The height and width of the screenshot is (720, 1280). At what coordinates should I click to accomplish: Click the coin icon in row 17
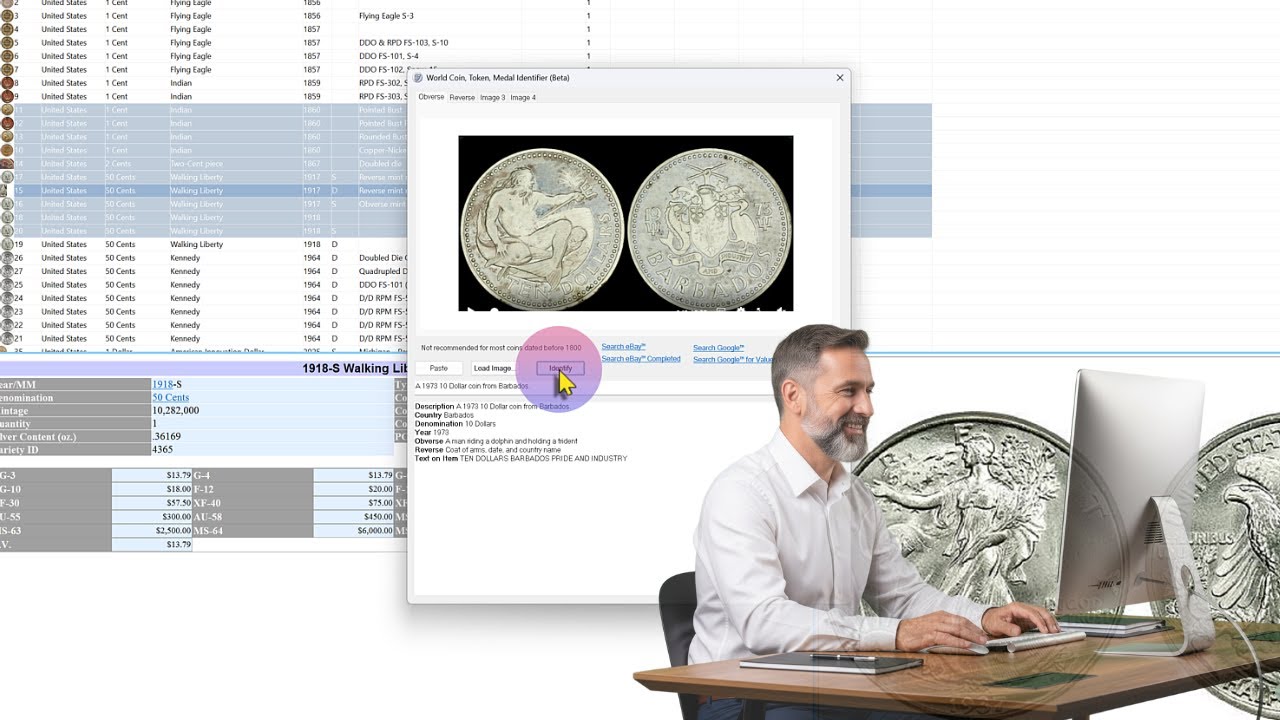[7, 177]
